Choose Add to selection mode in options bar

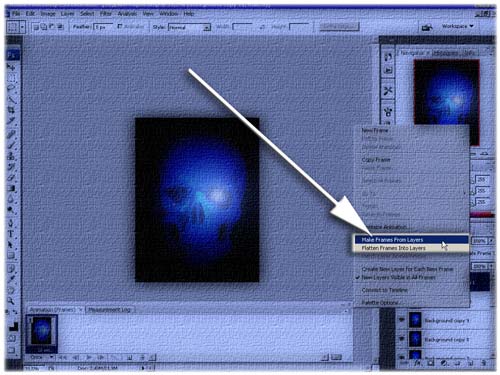coord(44,27)
